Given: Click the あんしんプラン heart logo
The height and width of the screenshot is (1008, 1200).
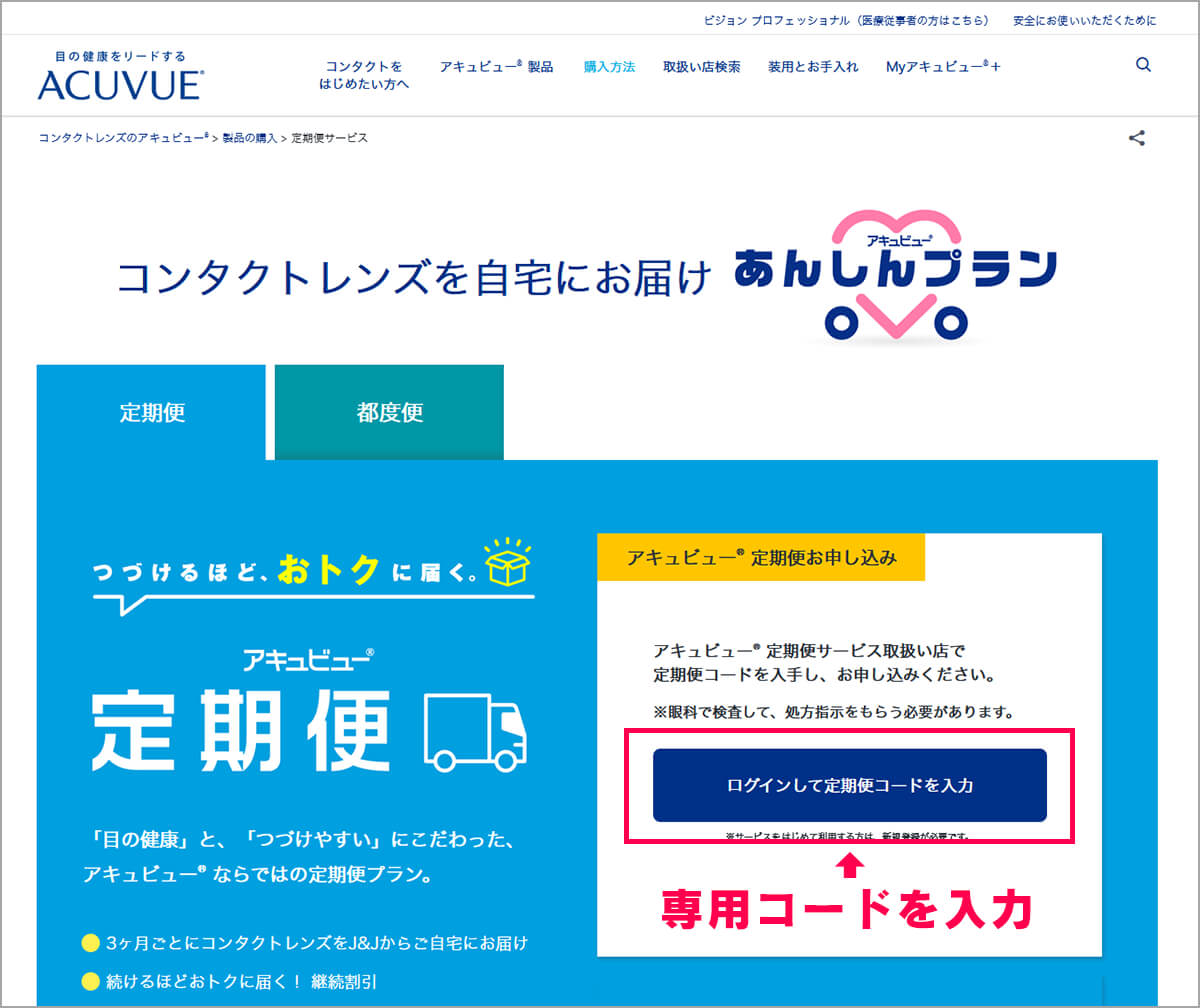Looking at the screenshot, I should click(x=895, y=276).
